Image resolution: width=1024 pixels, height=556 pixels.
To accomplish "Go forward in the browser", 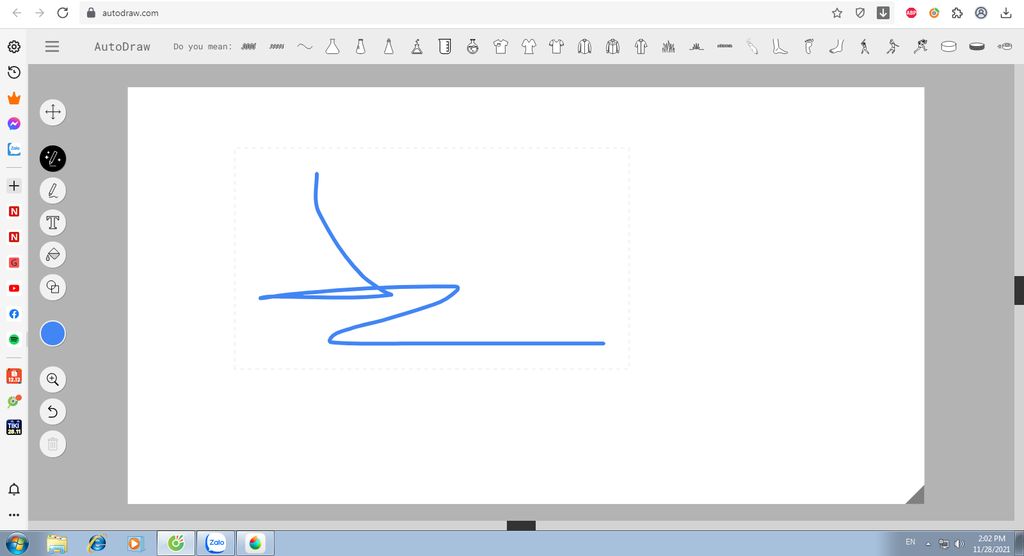I will pyautogui.click(x=40, y=12).
